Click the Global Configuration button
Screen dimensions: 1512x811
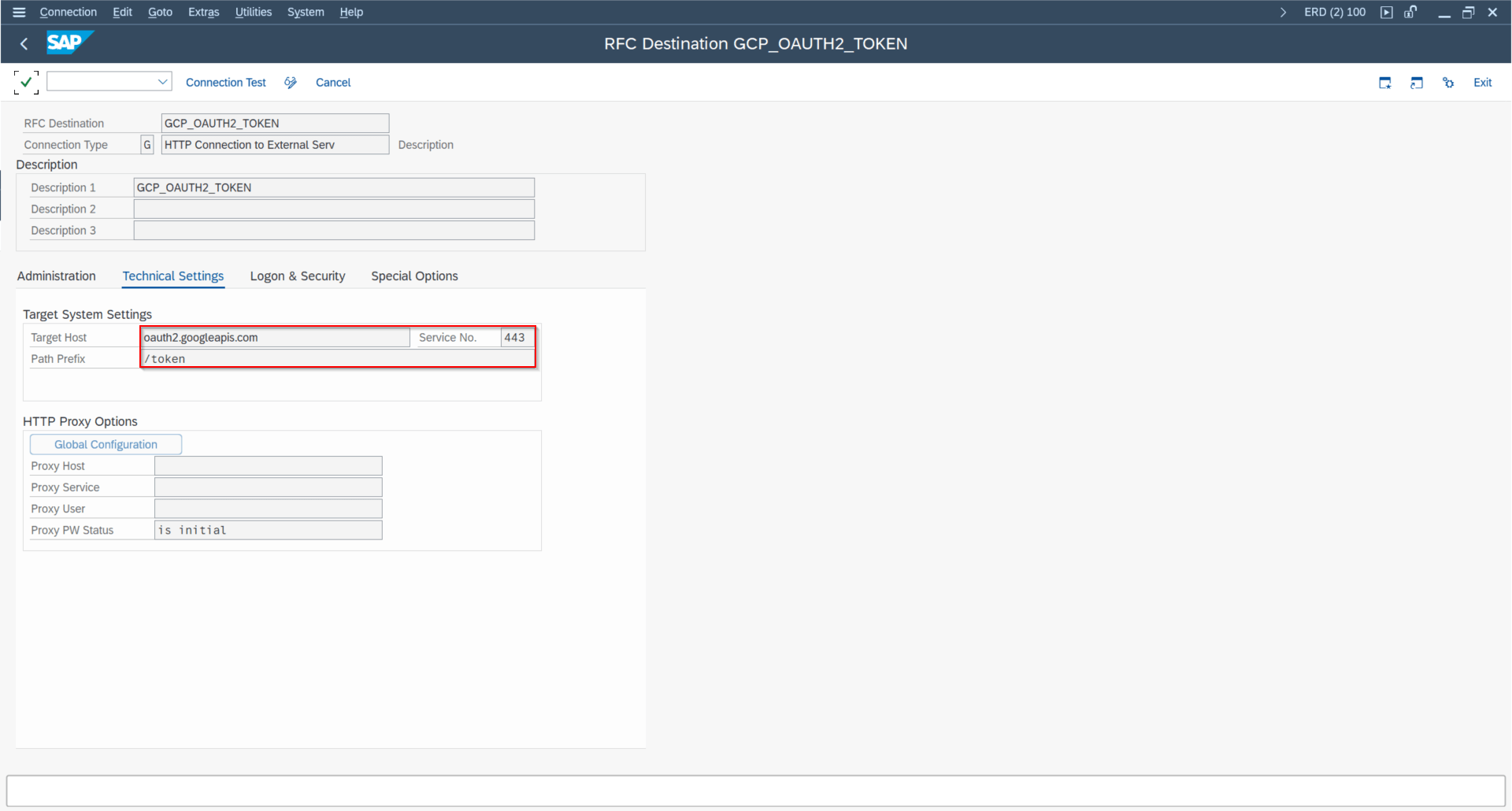click(106, 445)
